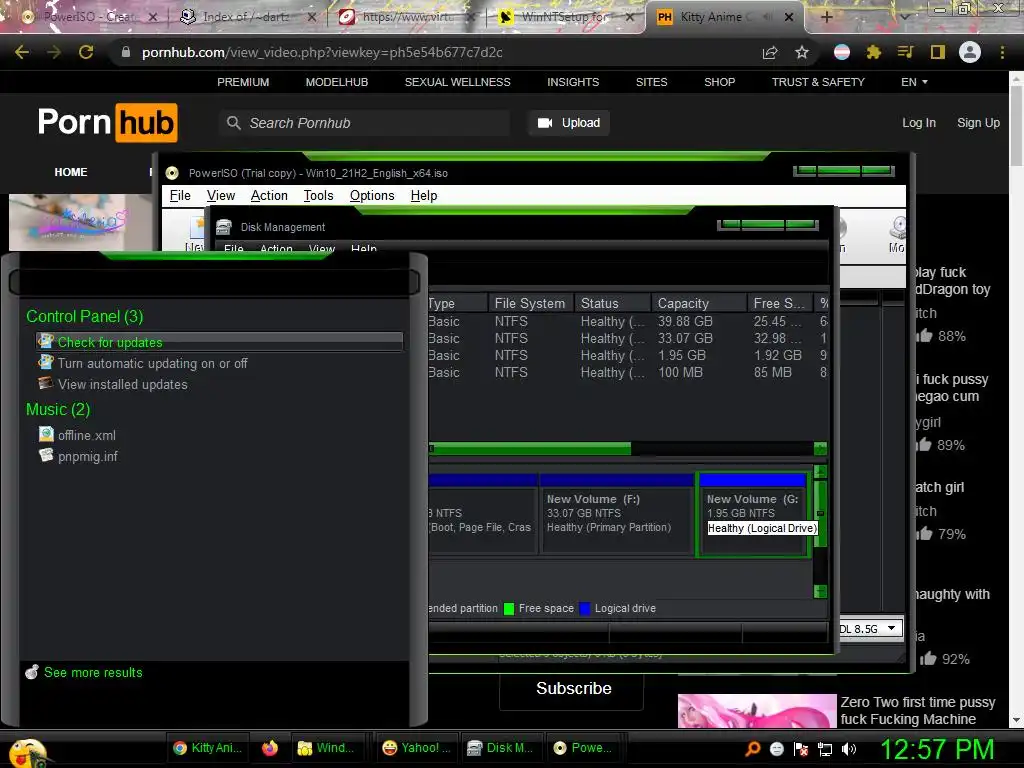Mute audio on the Kitty Anime tab
Image resolution: width=1024 pixels, height=768 pixels.
[769, 17]
